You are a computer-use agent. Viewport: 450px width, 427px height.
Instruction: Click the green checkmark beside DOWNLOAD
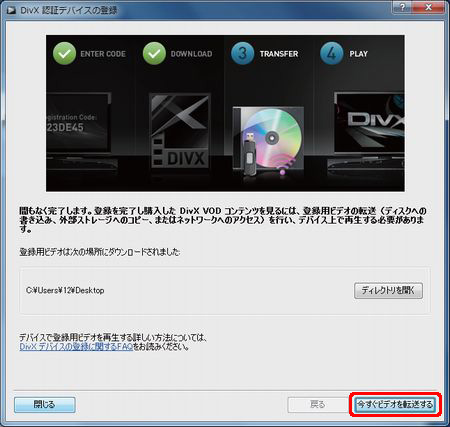point(154,53)
